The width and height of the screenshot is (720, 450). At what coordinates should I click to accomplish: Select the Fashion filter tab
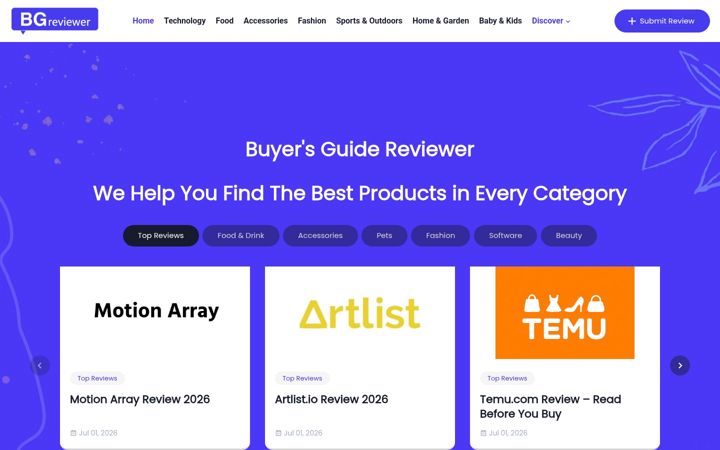coord(440,236)
